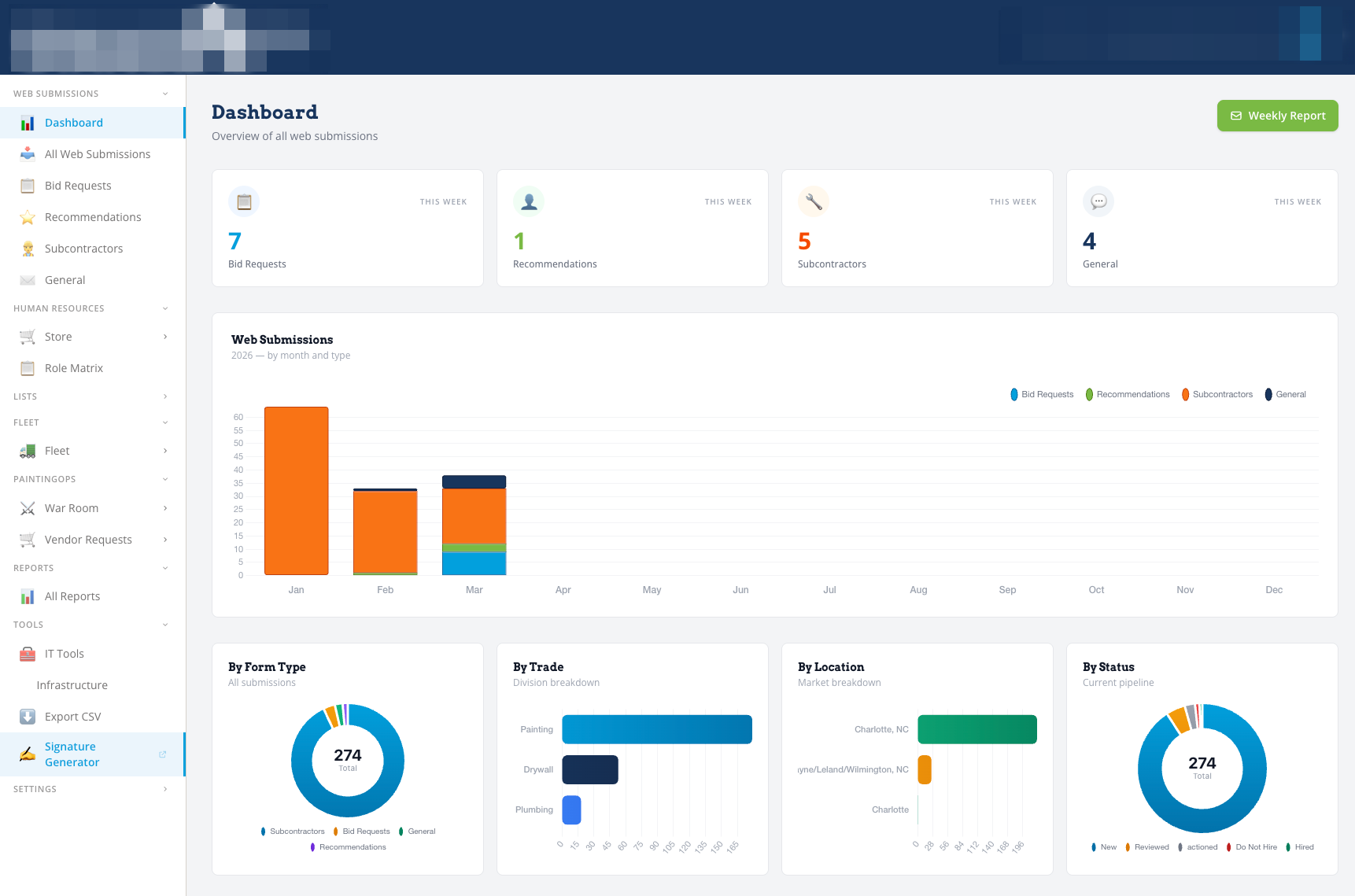Click the Recommendations star icon
The image size is (1355, 896).
pos(28,217)
